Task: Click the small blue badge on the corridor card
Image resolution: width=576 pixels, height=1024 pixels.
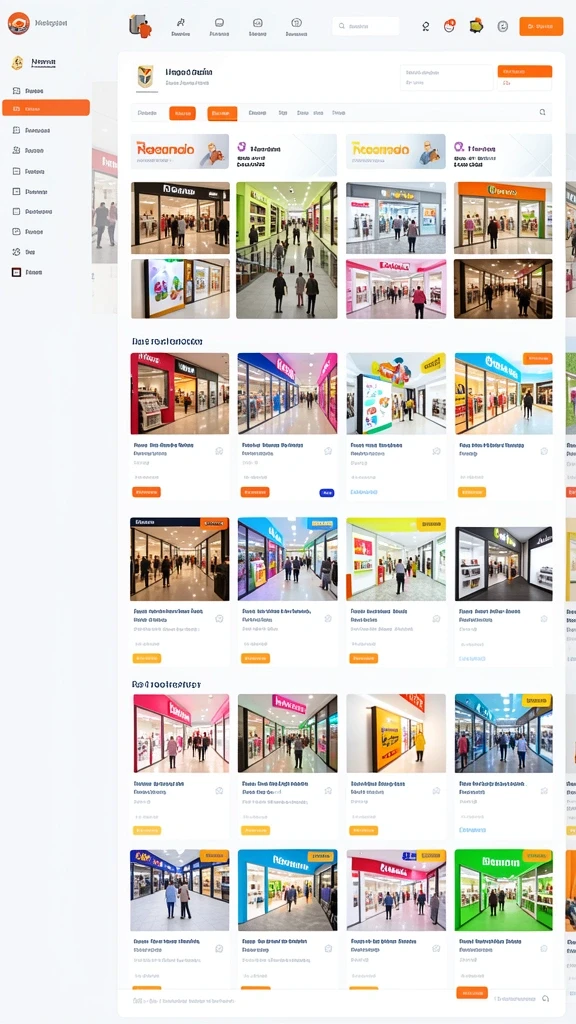Action: (327, 492)
